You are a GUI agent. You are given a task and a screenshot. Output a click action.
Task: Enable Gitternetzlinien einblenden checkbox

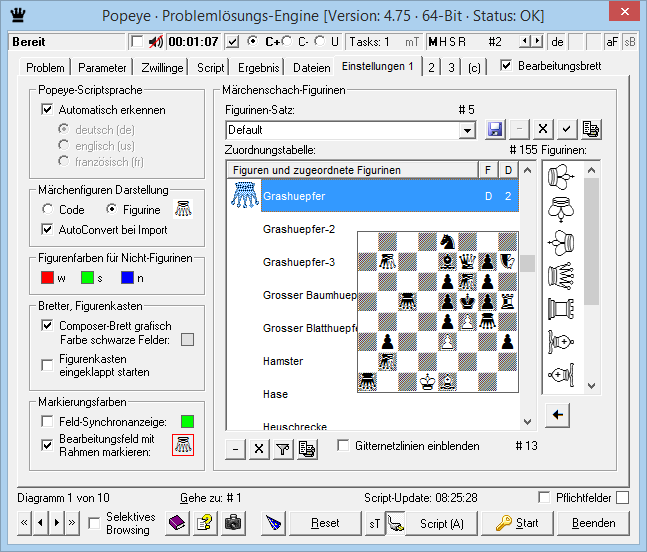[x=343, y=446]
